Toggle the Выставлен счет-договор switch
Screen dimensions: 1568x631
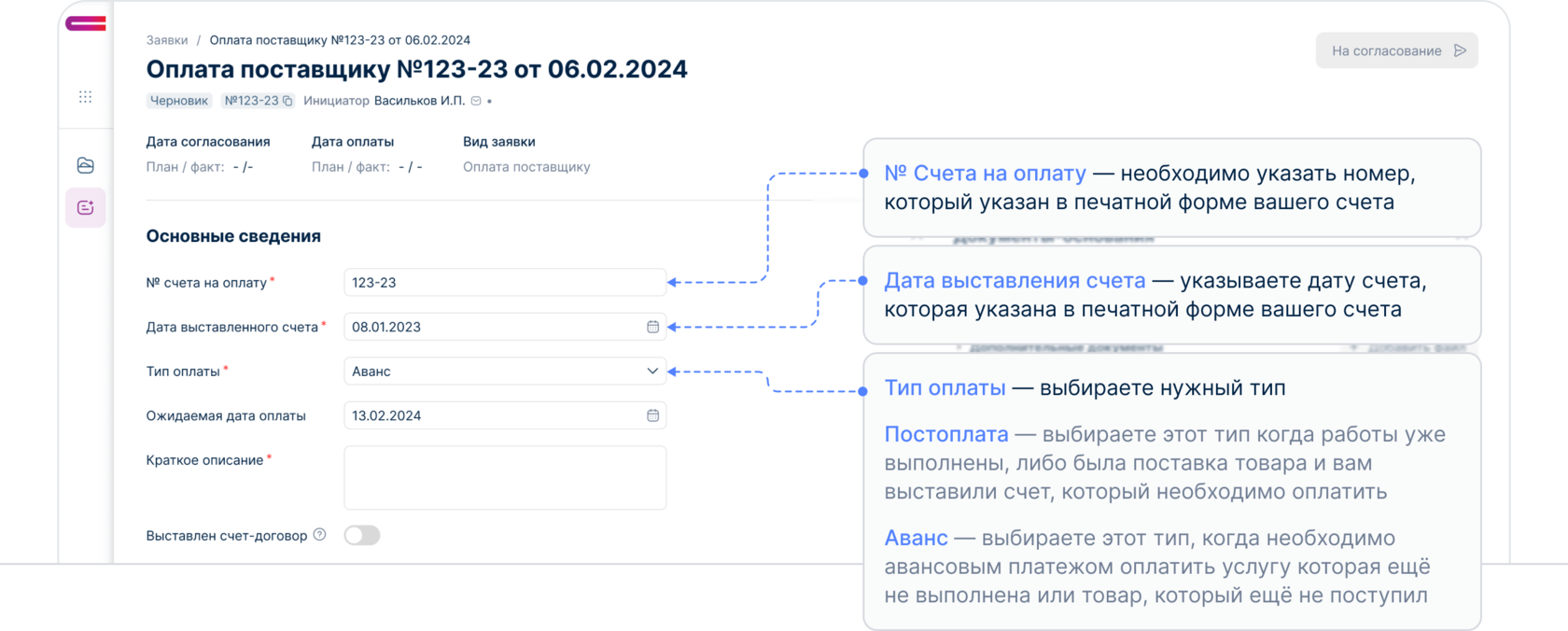point(362,535)
